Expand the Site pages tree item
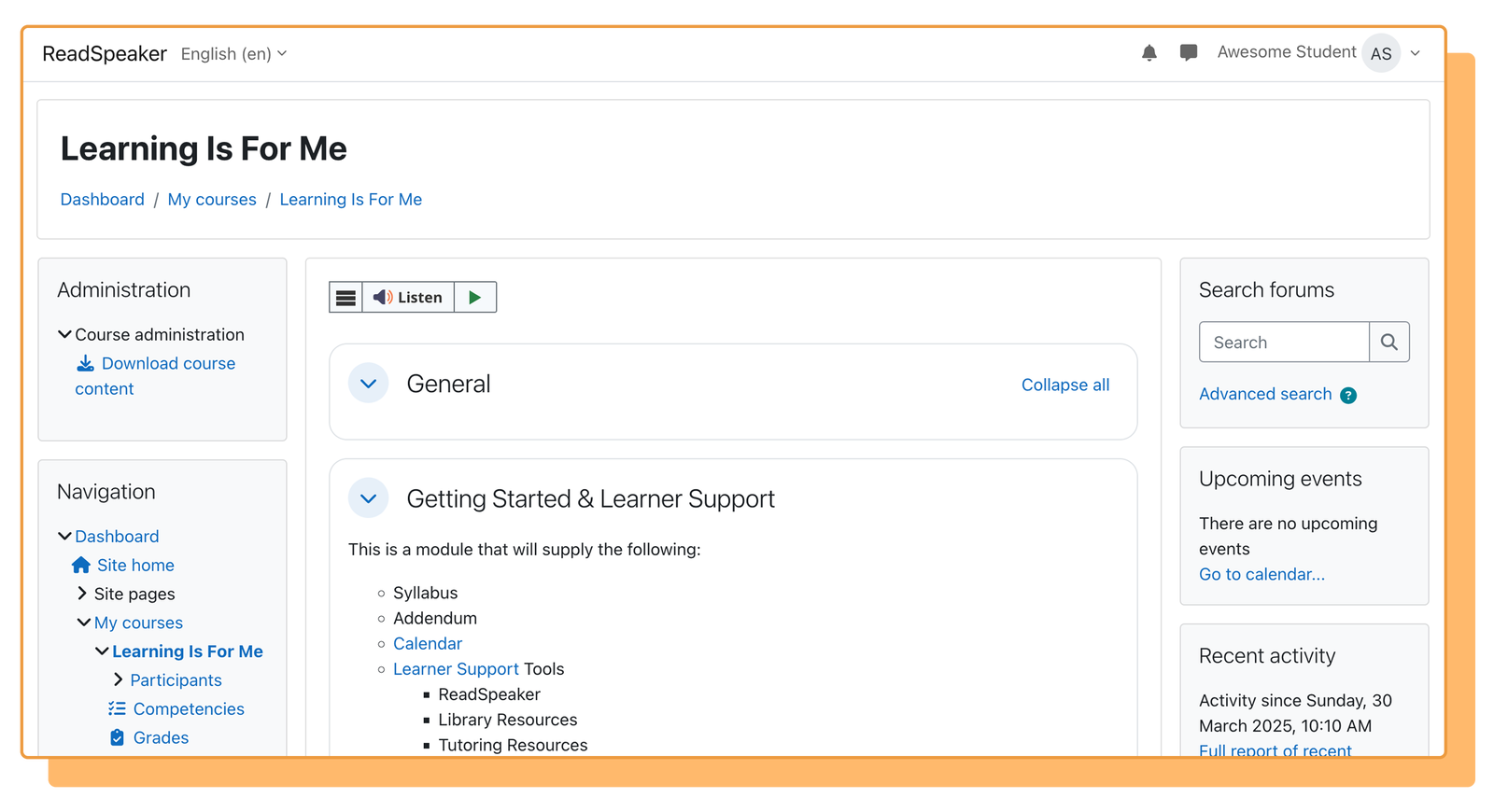 coord(81,593)
